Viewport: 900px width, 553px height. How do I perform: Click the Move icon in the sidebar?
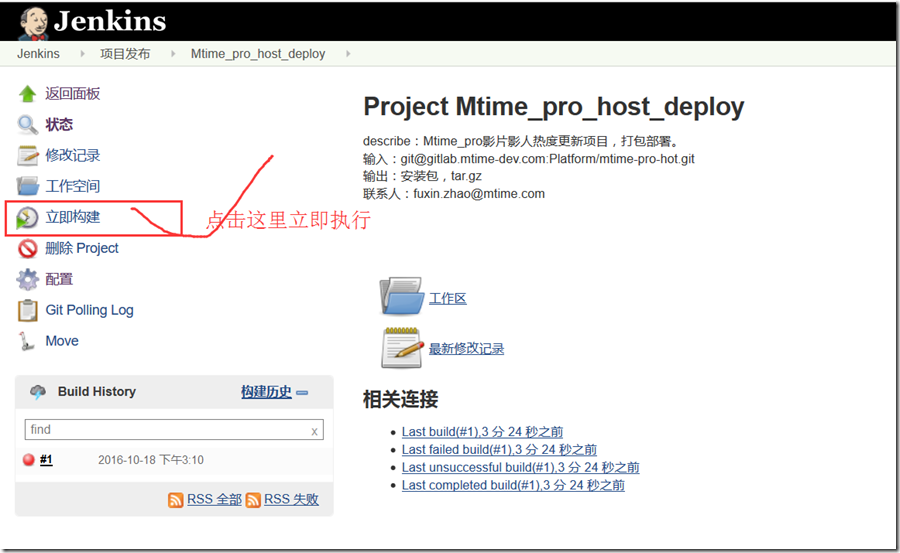pos(26,341)
